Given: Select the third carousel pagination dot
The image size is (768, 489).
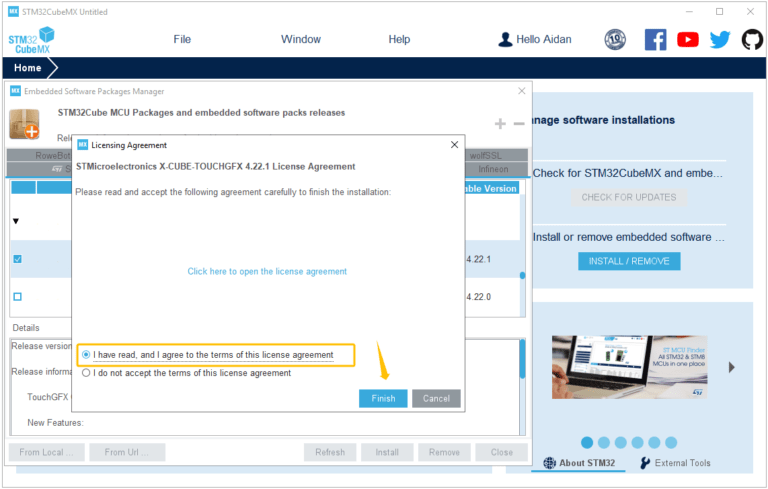Looking at the screenshot, I should [620, 443].
